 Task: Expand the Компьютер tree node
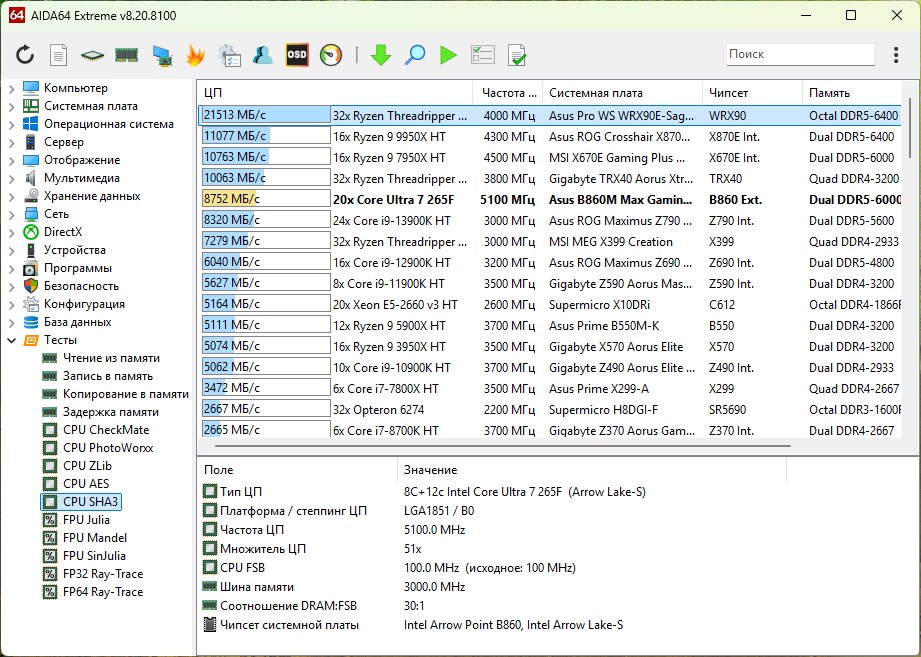[11, 88]
